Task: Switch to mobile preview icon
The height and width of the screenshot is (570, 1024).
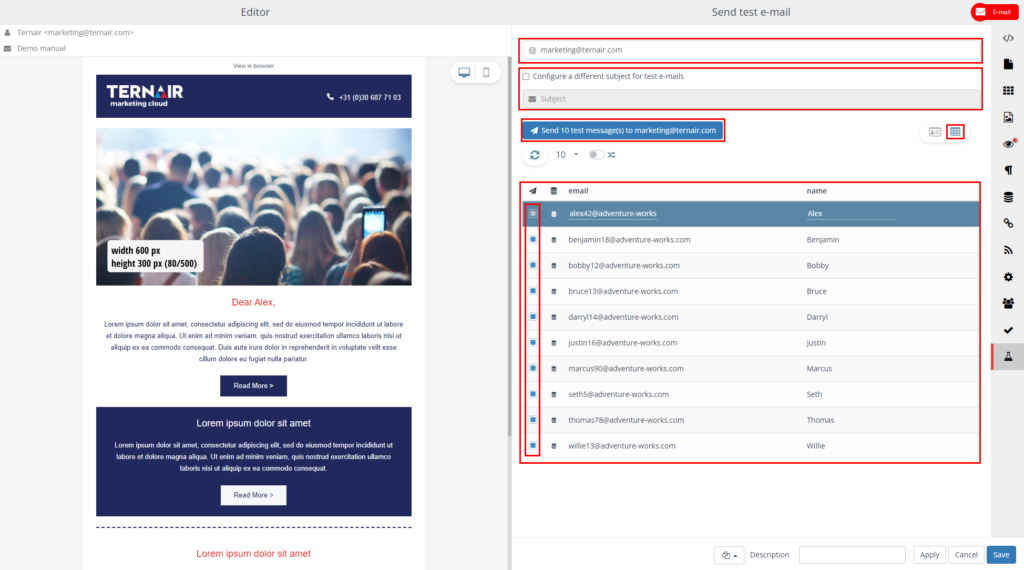Action: click(x=486, y=72)
